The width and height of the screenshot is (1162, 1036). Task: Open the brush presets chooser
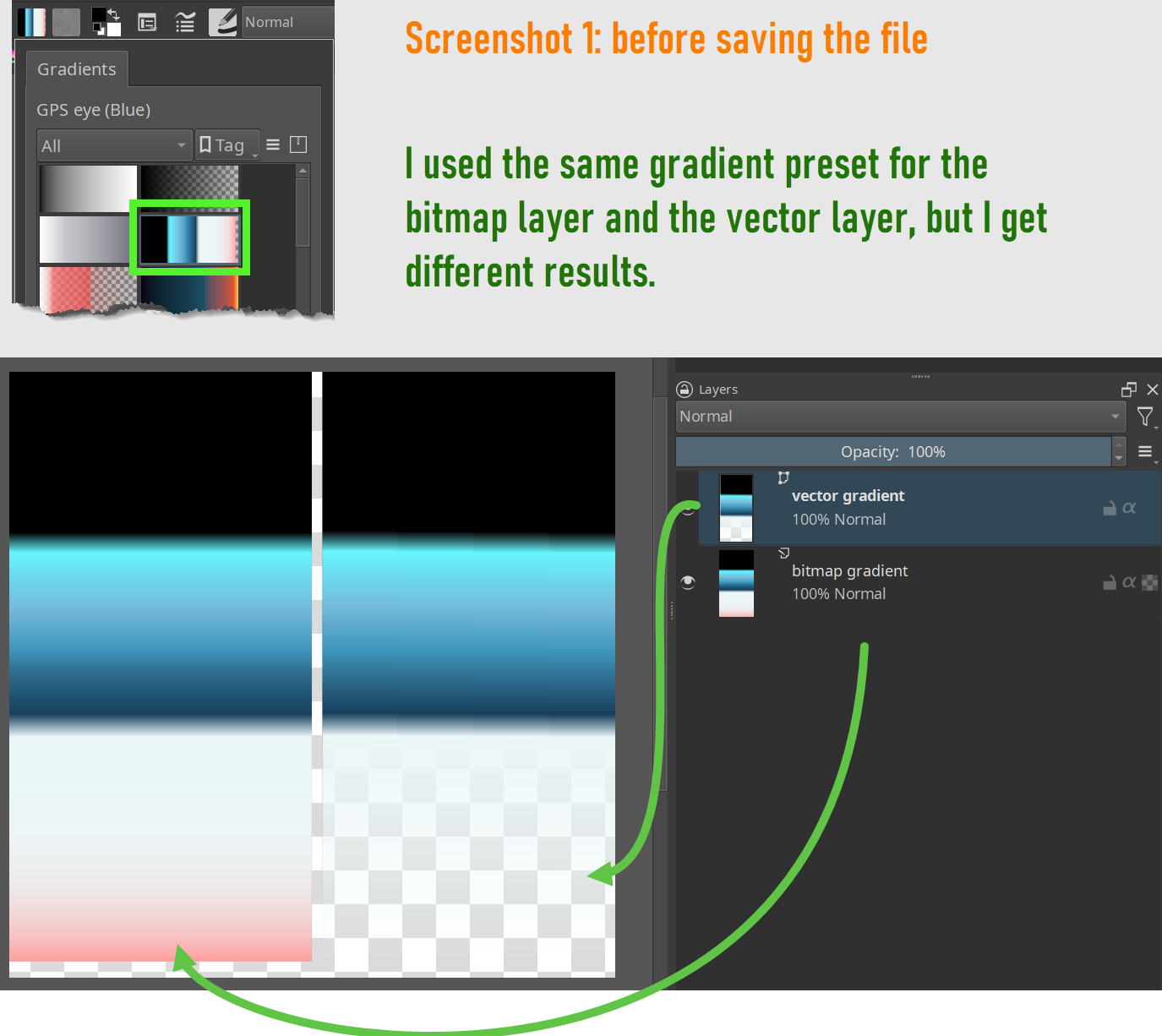(185, 23)
